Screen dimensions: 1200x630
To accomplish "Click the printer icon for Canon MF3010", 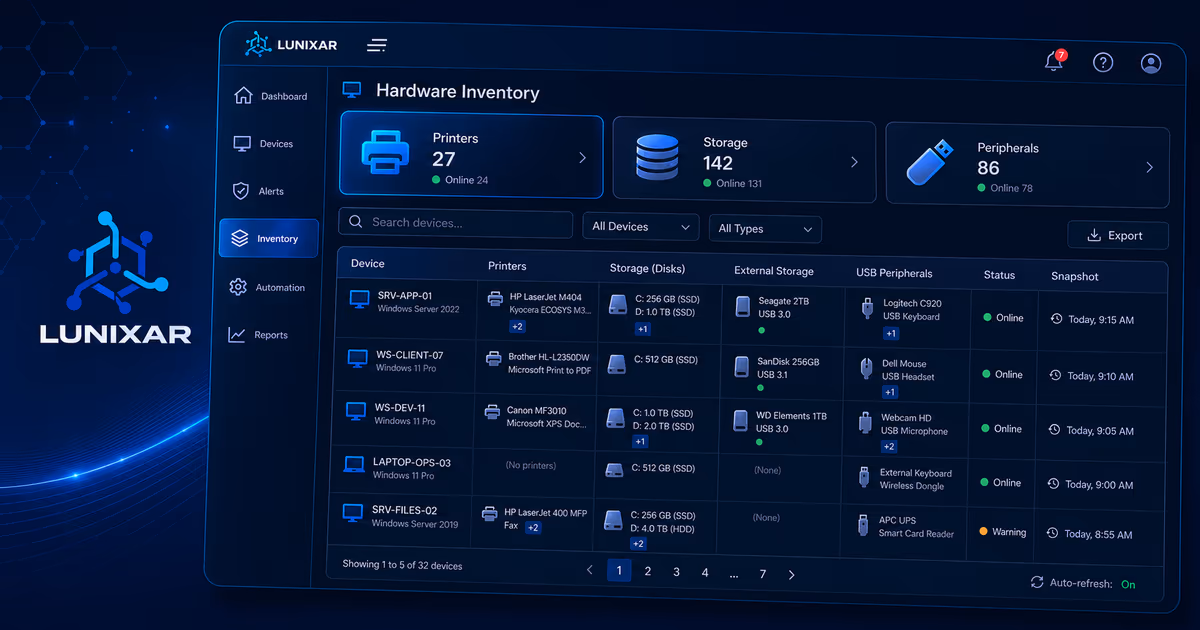I will pyautogui.click(x=492, y=411).
